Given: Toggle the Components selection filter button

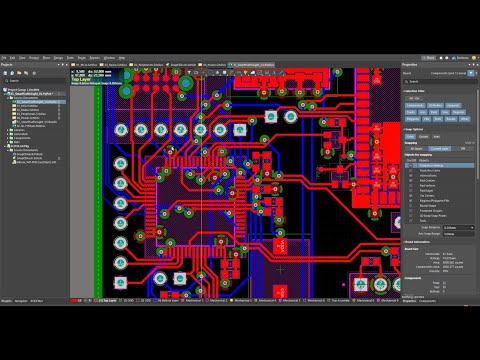Looking at the screenshot, I should [415, 105].
